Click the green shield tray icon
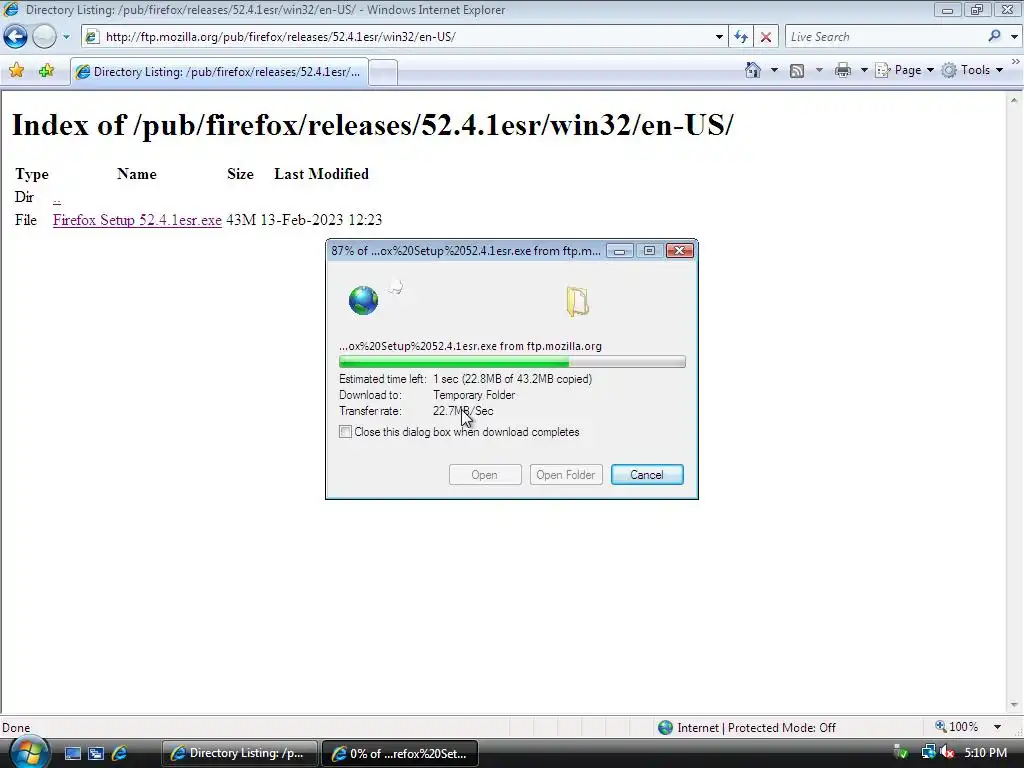 901,753
